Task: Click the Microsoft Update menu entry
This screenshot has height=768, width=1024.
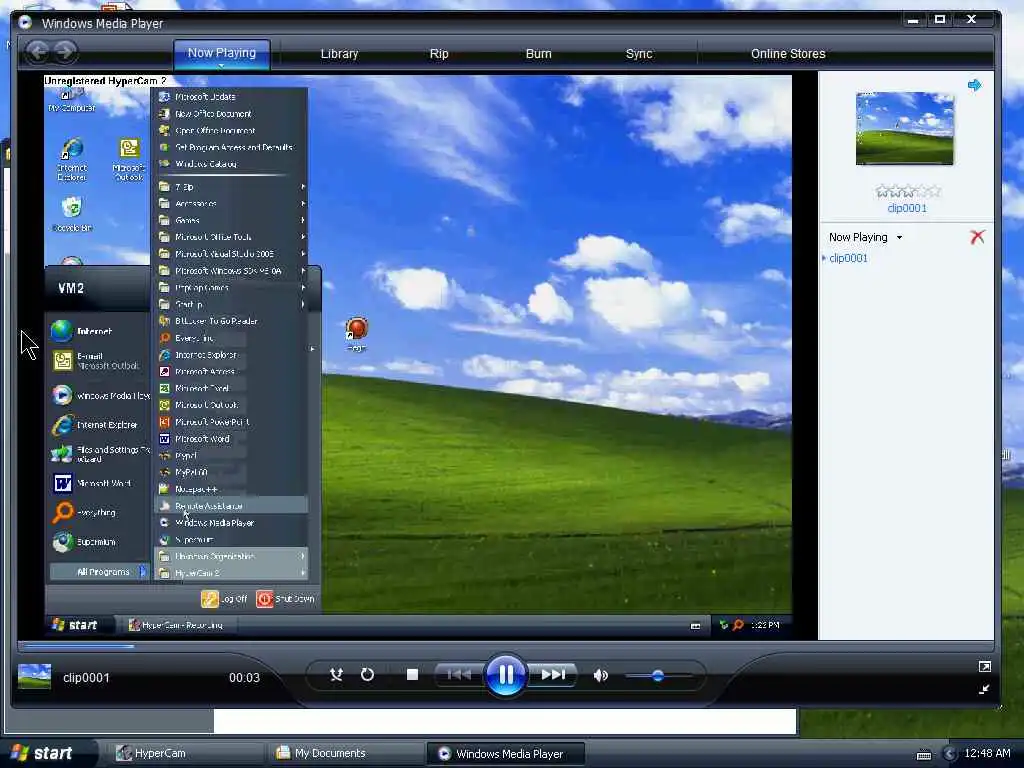Action: [x=231, y=97]
